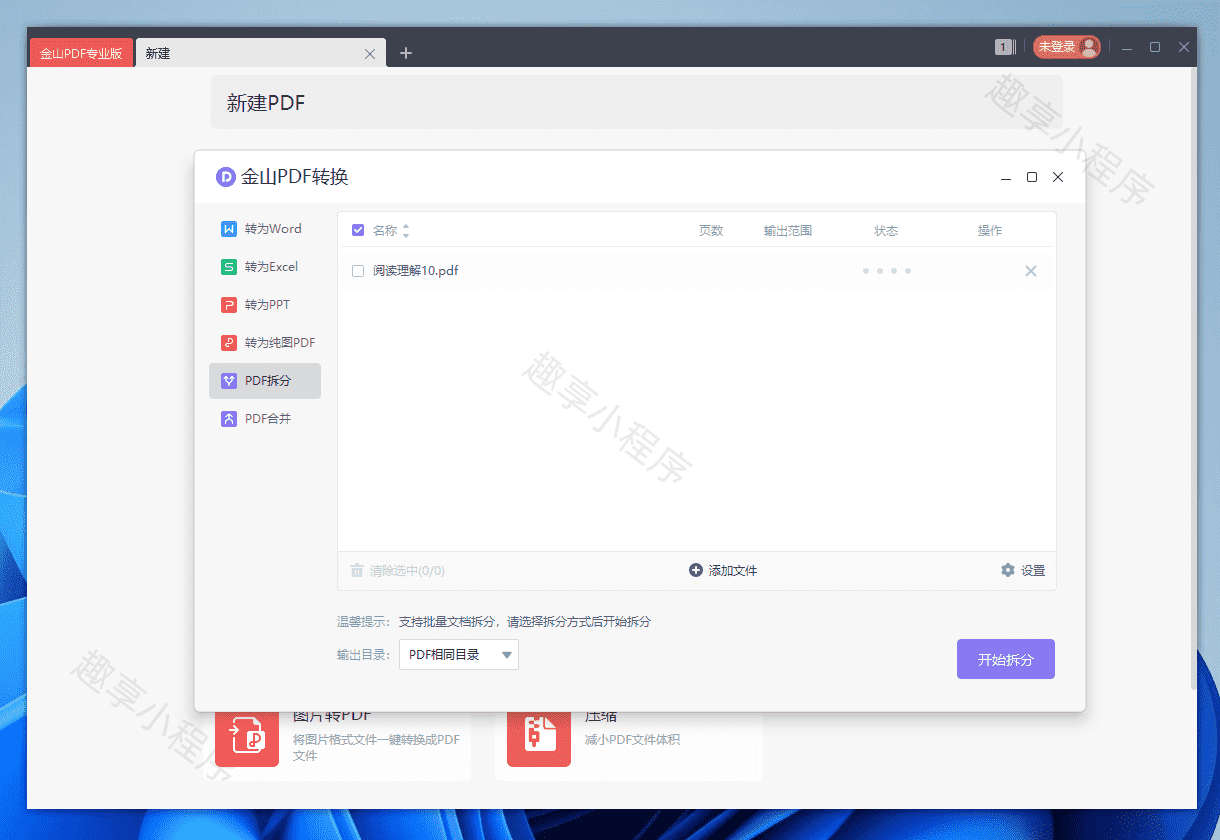
Task: Check the box for 阅读理解10.pdf
Action: click(x=358, y=271)
